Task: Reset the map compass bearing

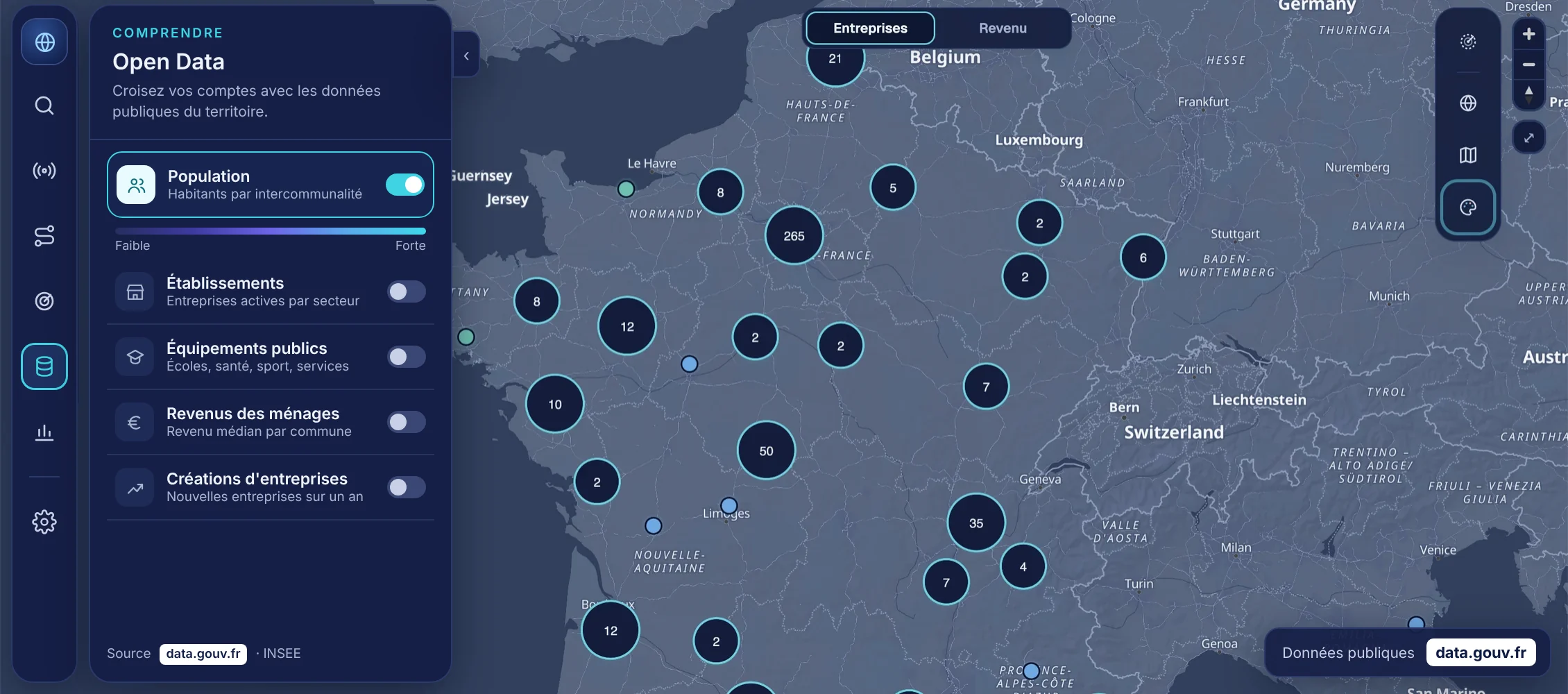Action: [x=1528, y=95]
